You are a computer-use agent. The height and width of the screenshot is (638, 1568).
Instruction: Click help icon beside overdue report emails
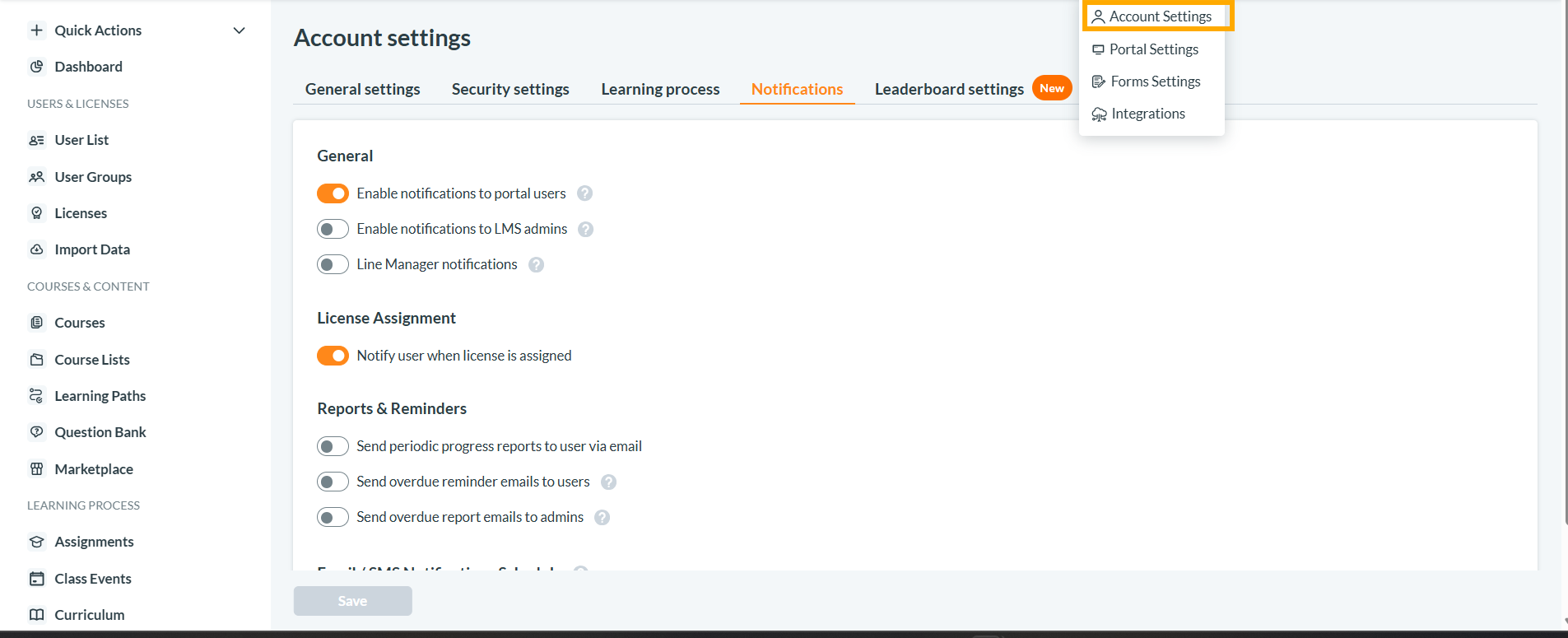click(x=602, y=517)
